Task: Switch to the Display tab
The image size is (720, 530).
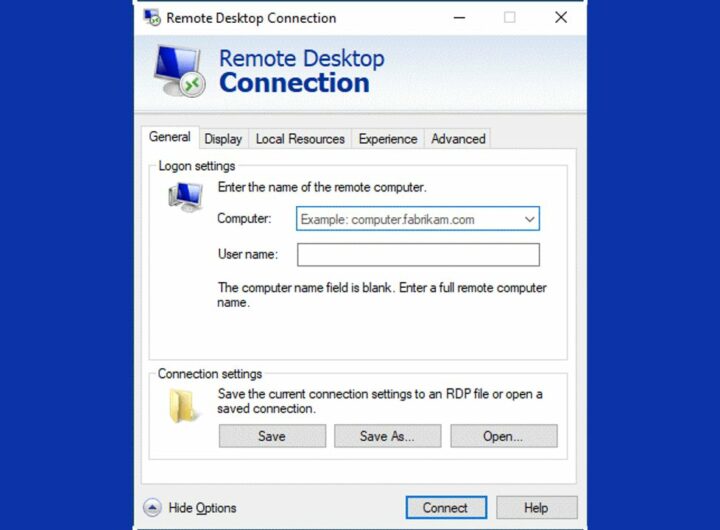Action: pyautogui.click(x=223, y=139)
